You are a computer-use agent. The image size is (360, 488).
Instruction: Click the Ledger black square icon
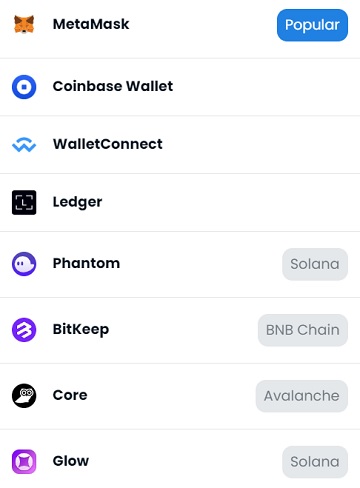pos(24,202)
